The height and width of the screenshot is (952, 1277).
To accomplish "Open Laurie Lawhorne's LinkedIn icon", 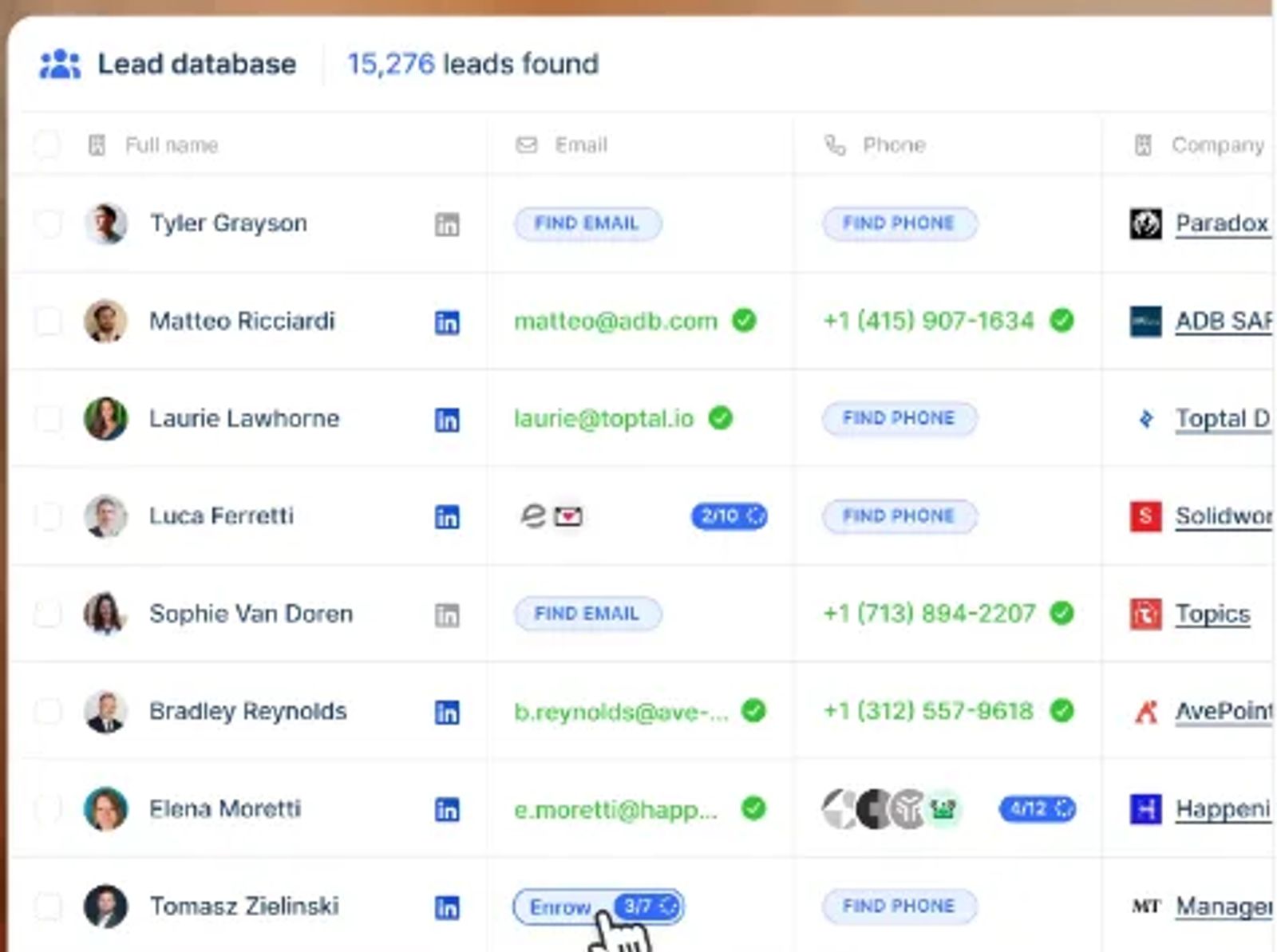I will pyautogui.click(x=447, y=420).
